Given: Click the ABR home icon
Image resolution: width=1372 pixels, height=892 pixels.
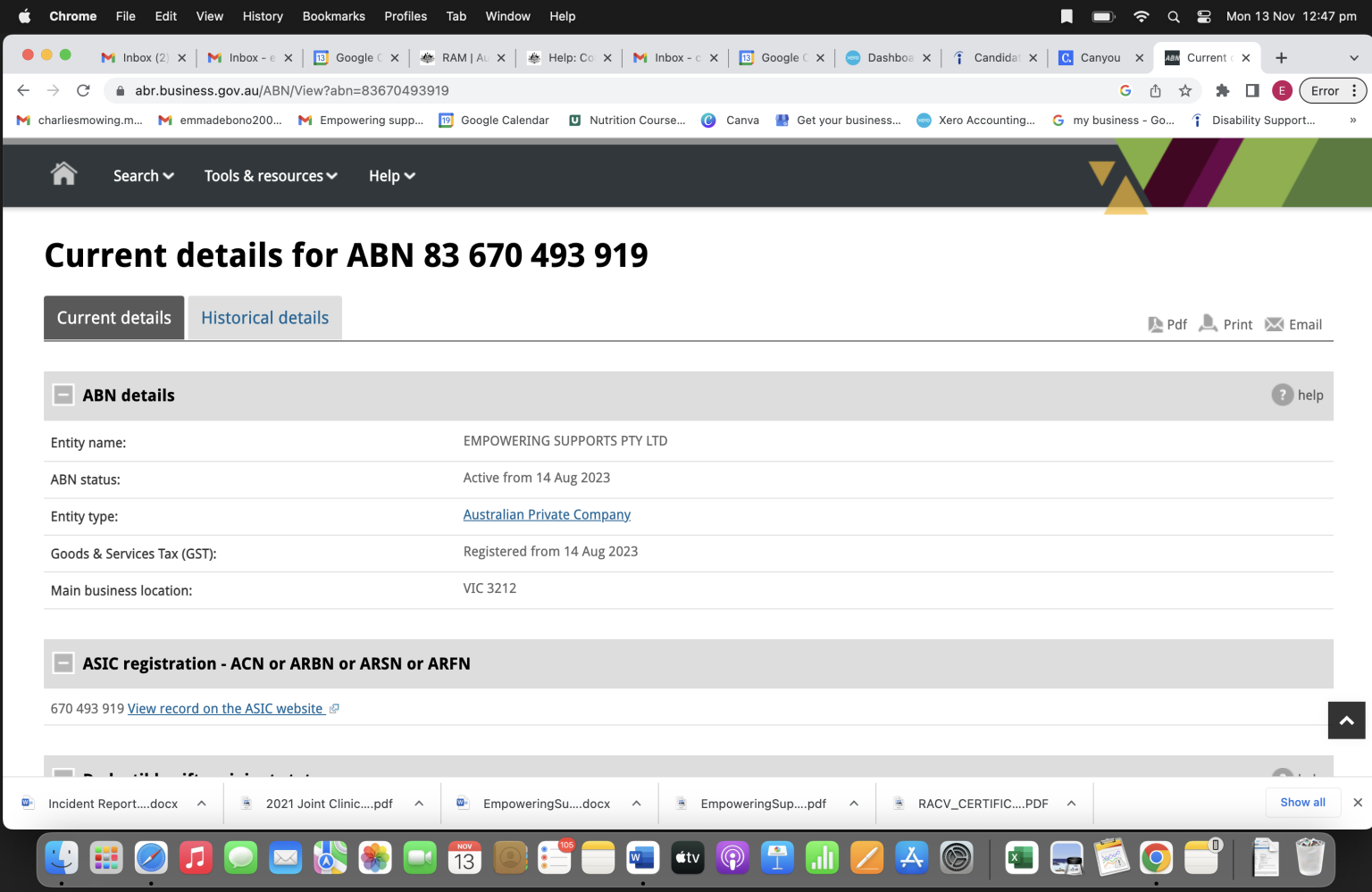Looking at the screenshot, I should pyautogui.click(x=63, y=174).
